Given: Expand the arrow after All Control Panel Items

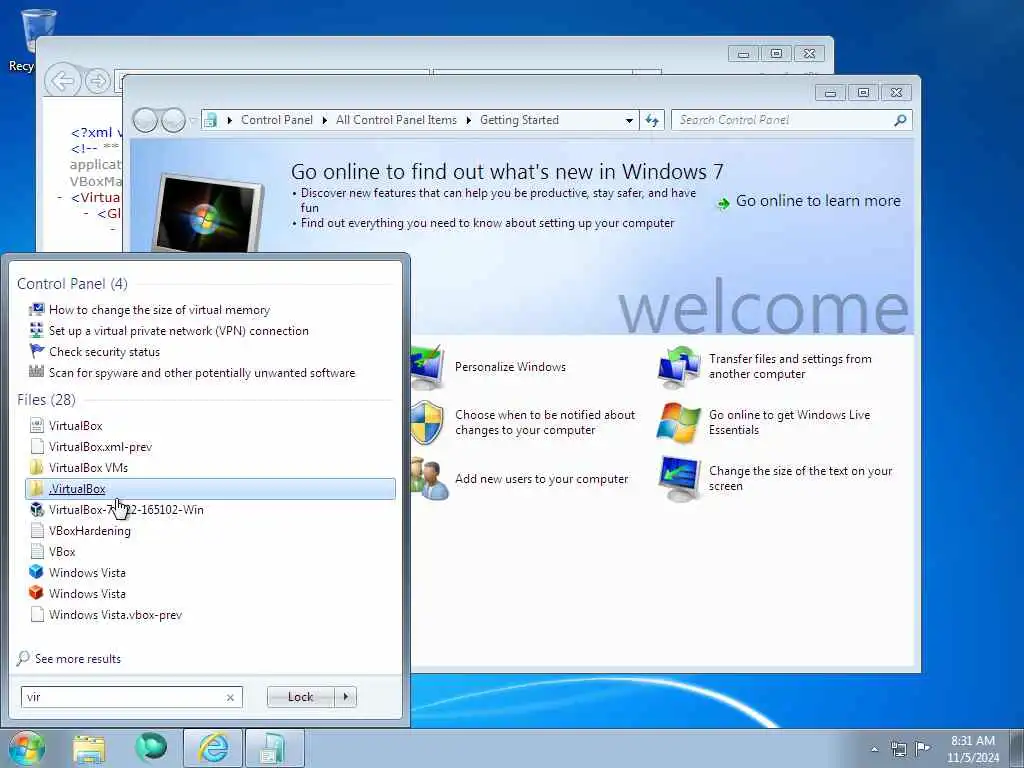Looking at the screenshot, I should (468, 120).
